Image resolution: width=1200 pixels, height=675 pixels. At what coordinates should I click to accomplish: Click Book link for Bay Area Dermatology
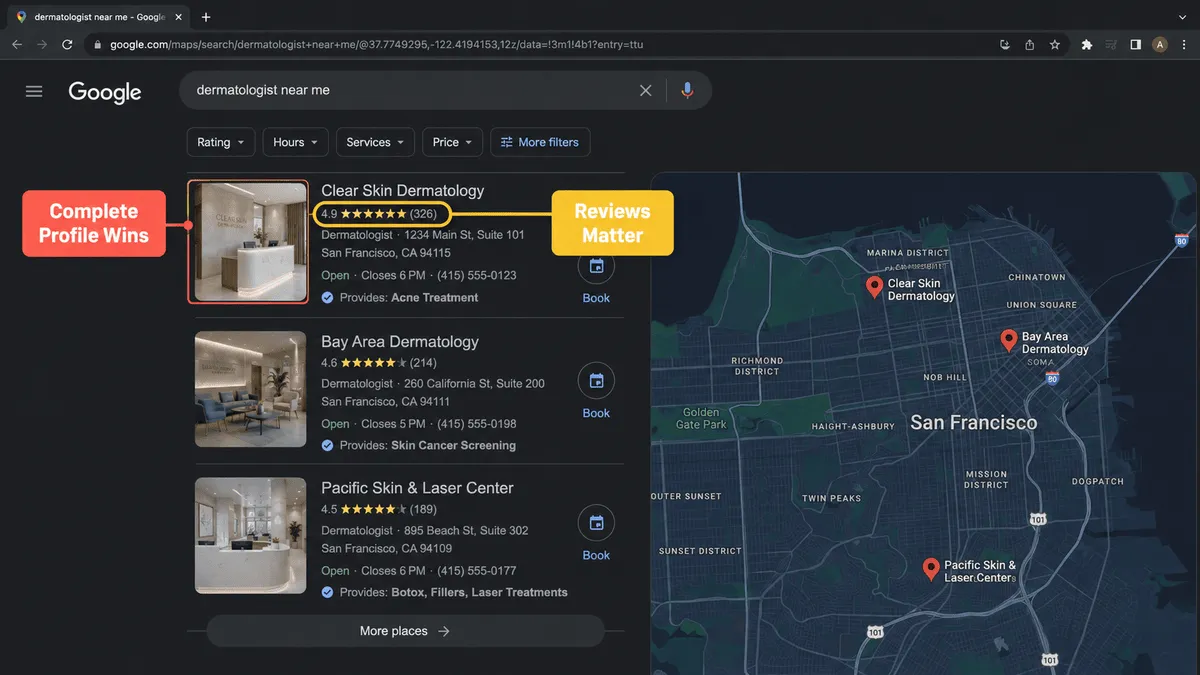tap(596, 413)
